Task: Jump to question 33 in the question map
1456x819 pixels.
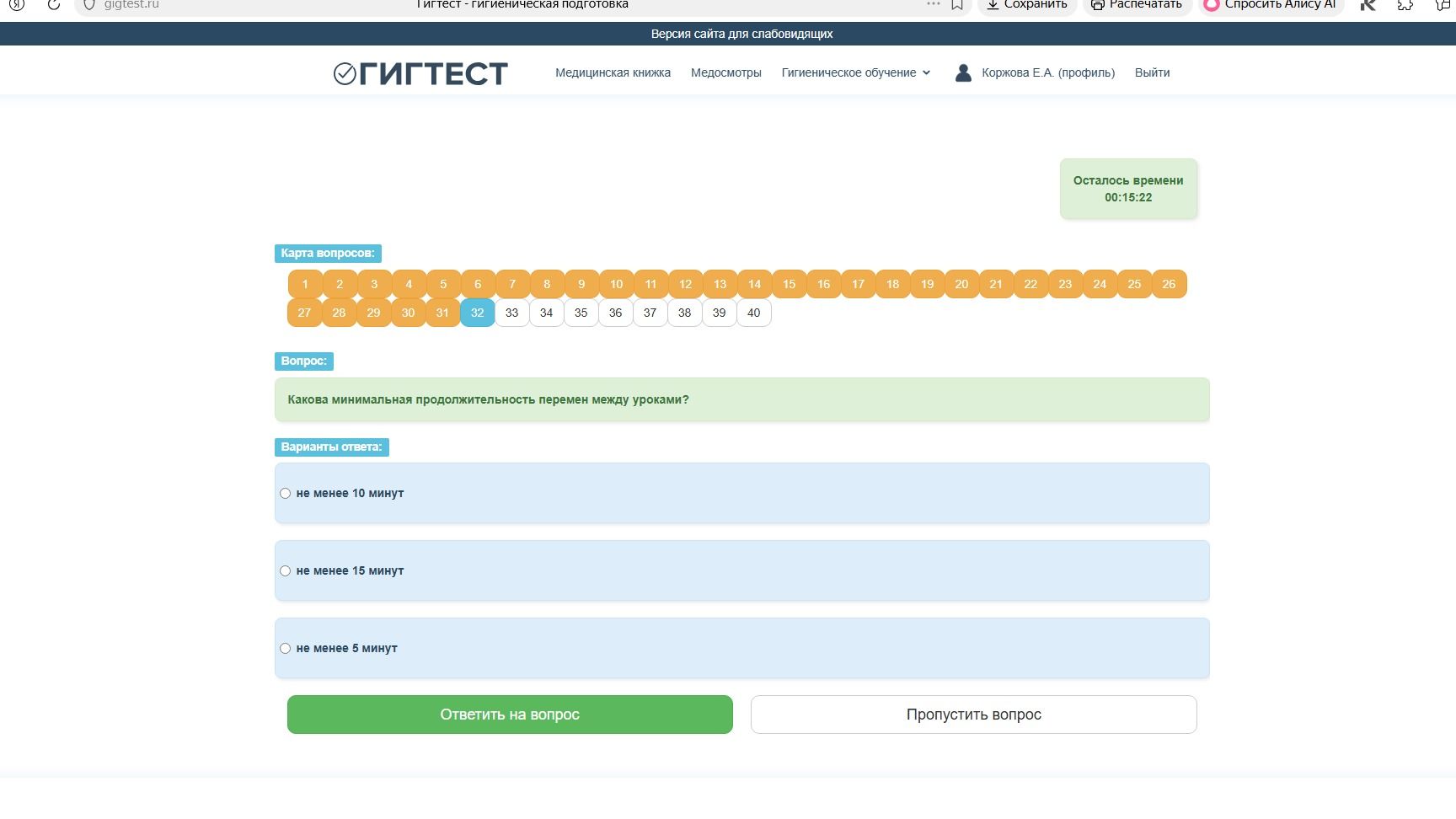Action: coord(511,313)
